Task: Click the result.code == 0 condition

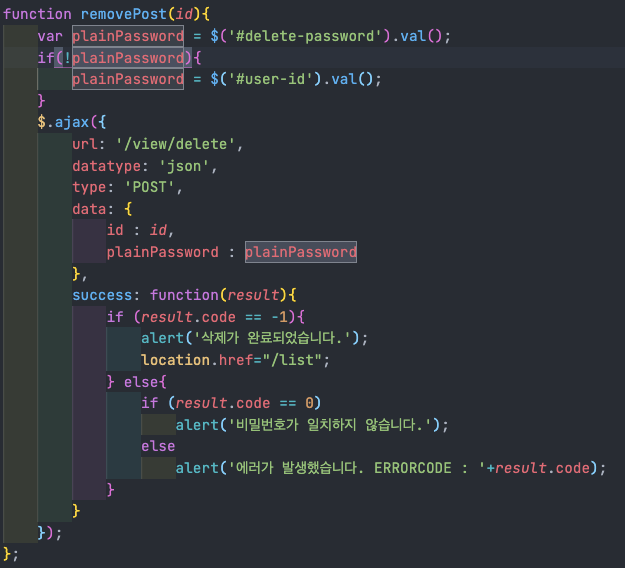Action: (x=244, y=403)
